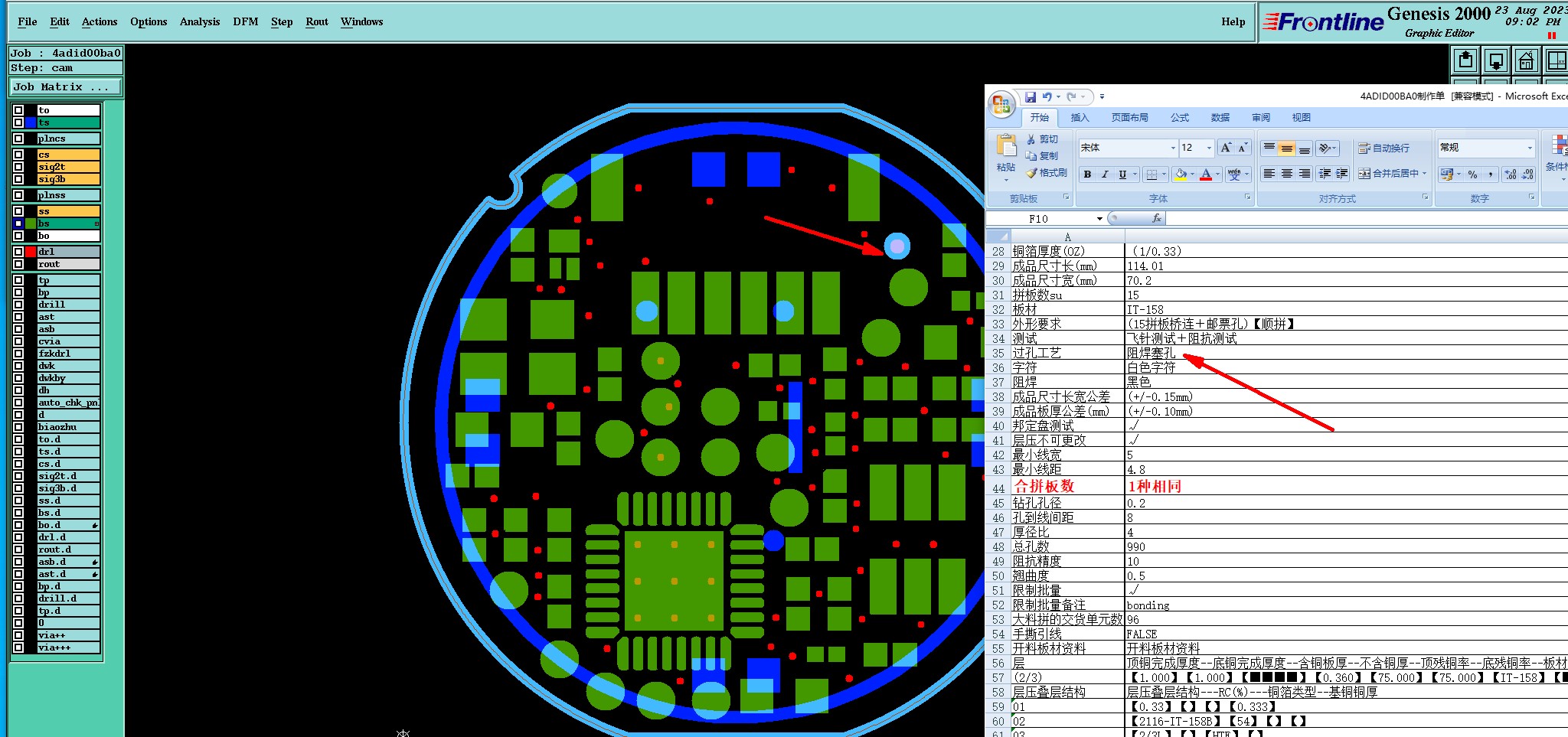
Task: Align text to bottom
Action: tap(1305, 148)
